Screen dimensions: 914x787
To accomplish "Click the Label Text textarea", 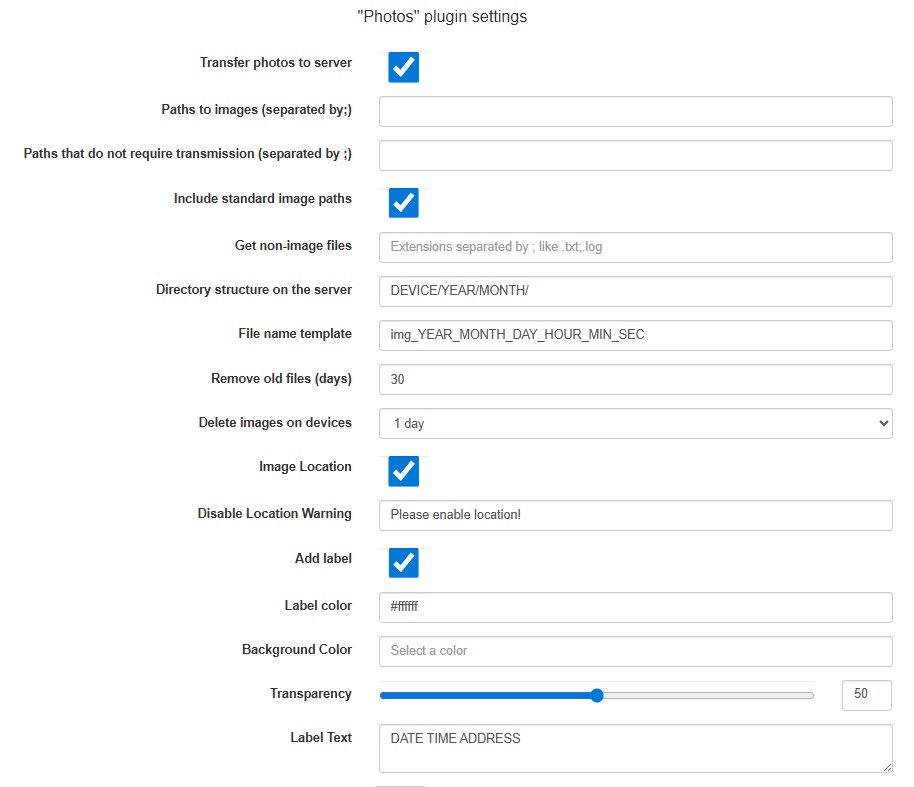I will point(635,748).
